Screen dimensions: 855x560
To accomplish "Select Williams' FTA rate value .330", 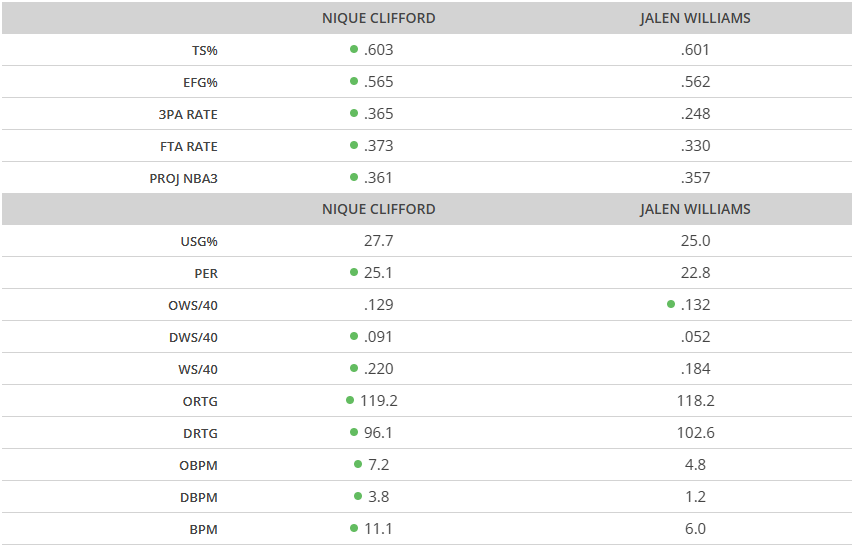I will pyautogui.click(x=695, y=146).
